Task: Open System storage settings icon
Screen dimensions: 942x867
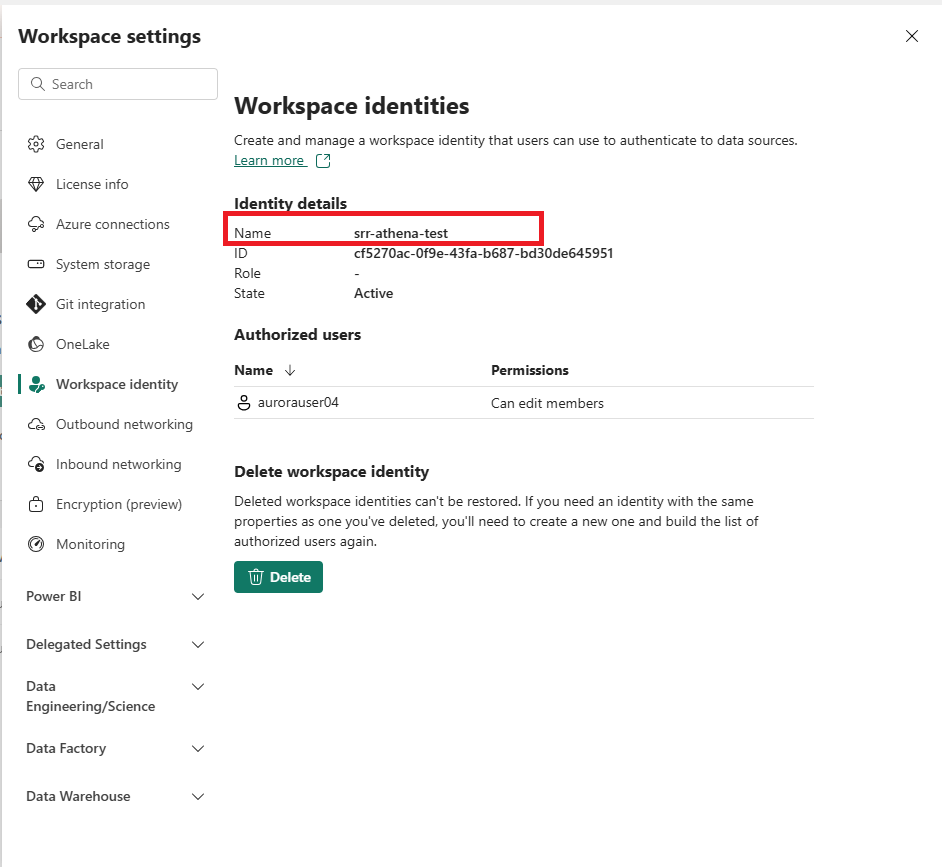Action: 37,264
